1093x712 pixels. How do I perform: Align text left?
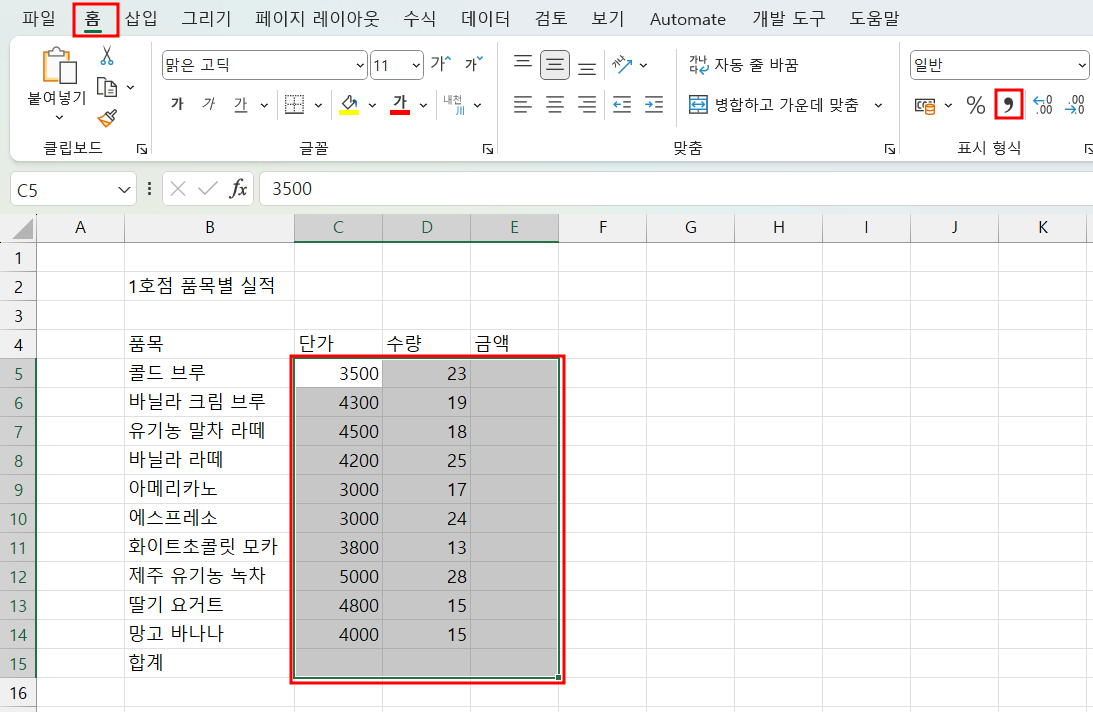point(523,105)
